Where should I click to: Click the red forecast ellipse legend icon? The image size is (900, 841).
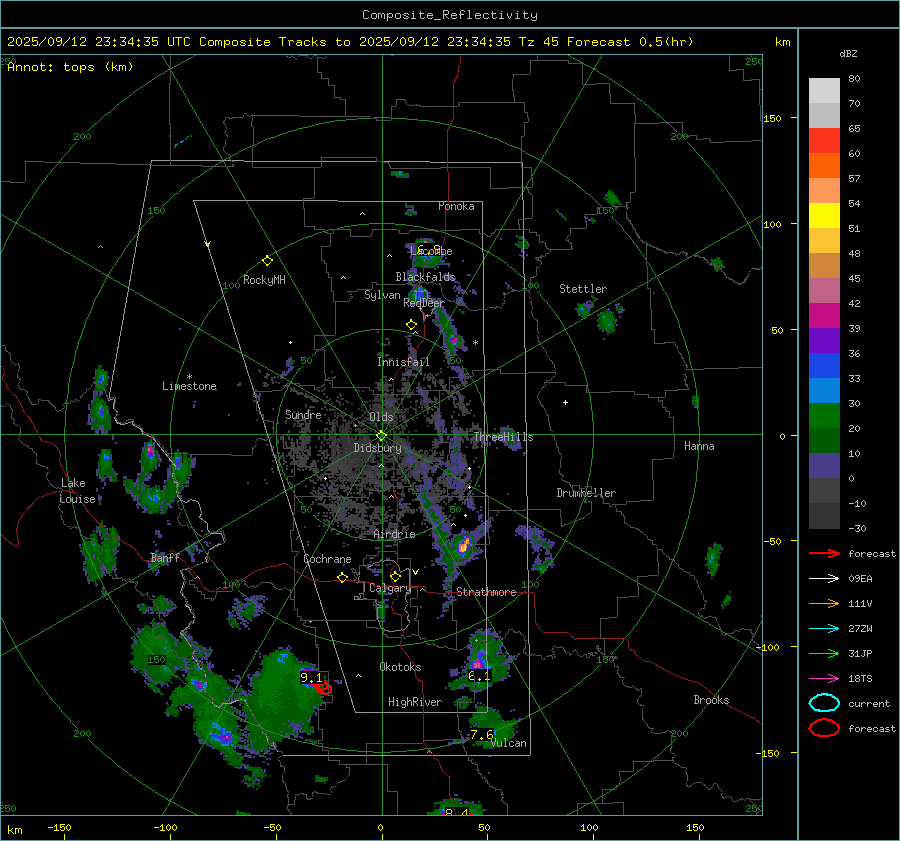point(824,728)
